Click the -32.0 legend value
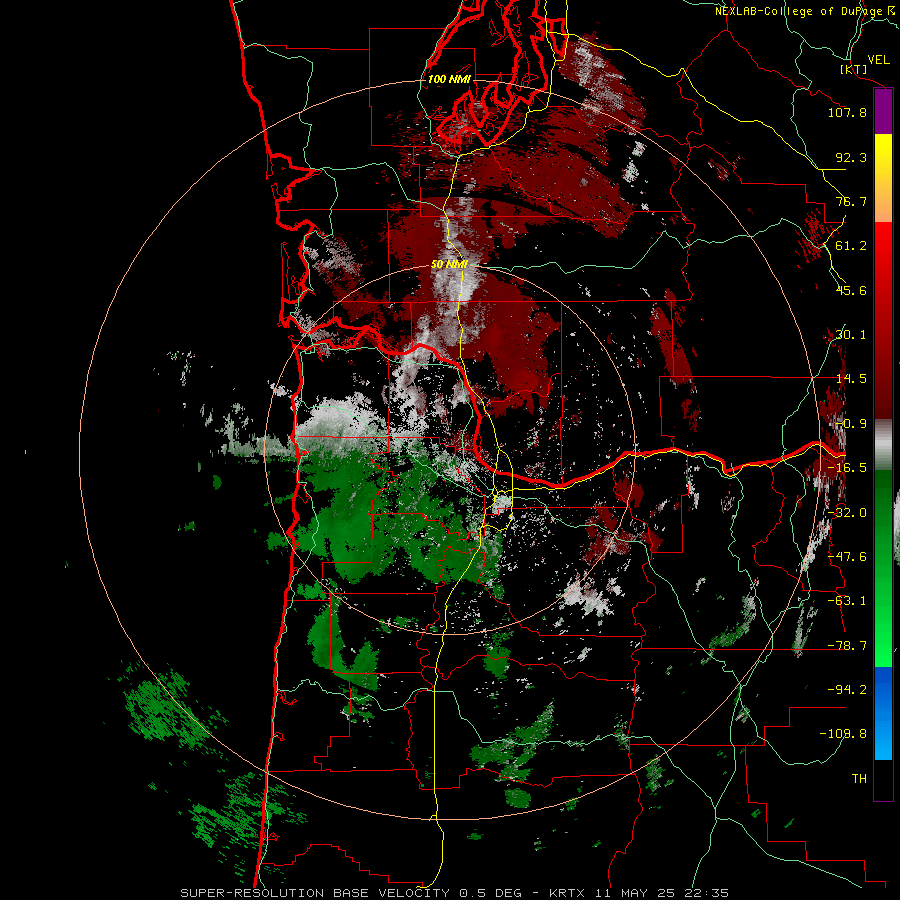 pos(847,513)
